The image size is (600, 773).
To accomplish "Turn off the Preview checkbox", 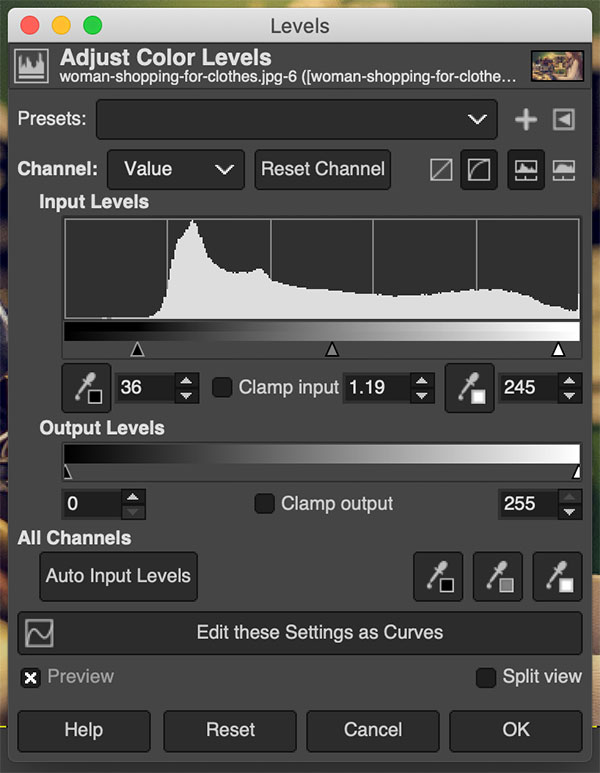I will (x=31, y=677).
